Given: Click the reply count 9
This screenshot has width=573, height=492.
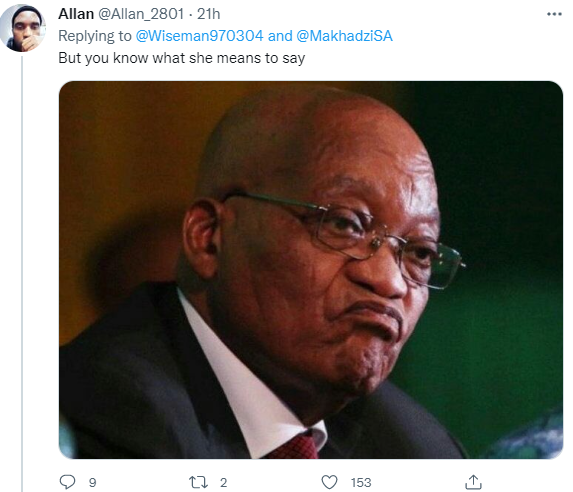Looking at the screenshot, I should coord(92,482).
